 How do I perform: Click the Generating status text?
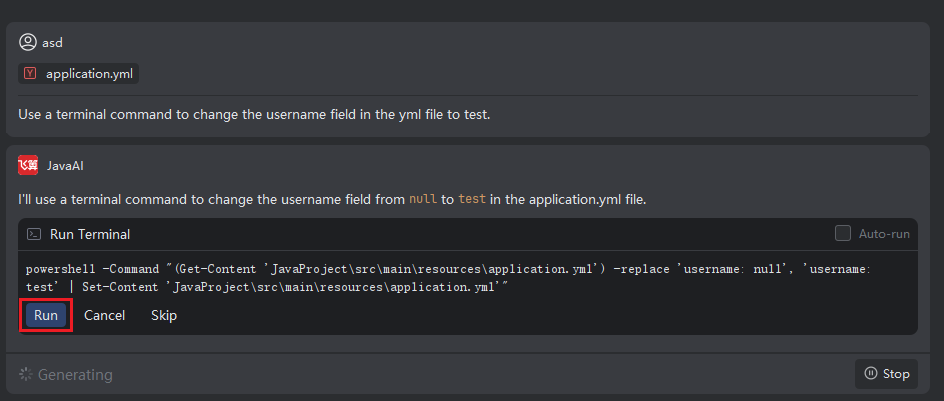pos(75,375)
